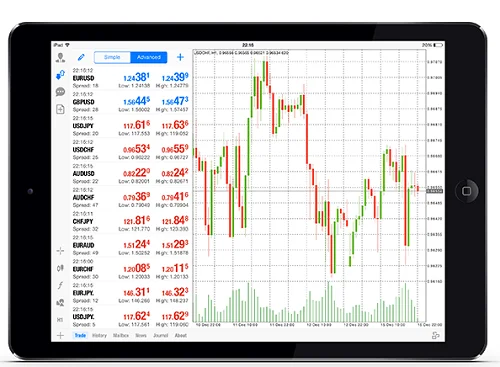Open the News tab
The width and height of the screenshot is (500, 367).
click(141, 335)
